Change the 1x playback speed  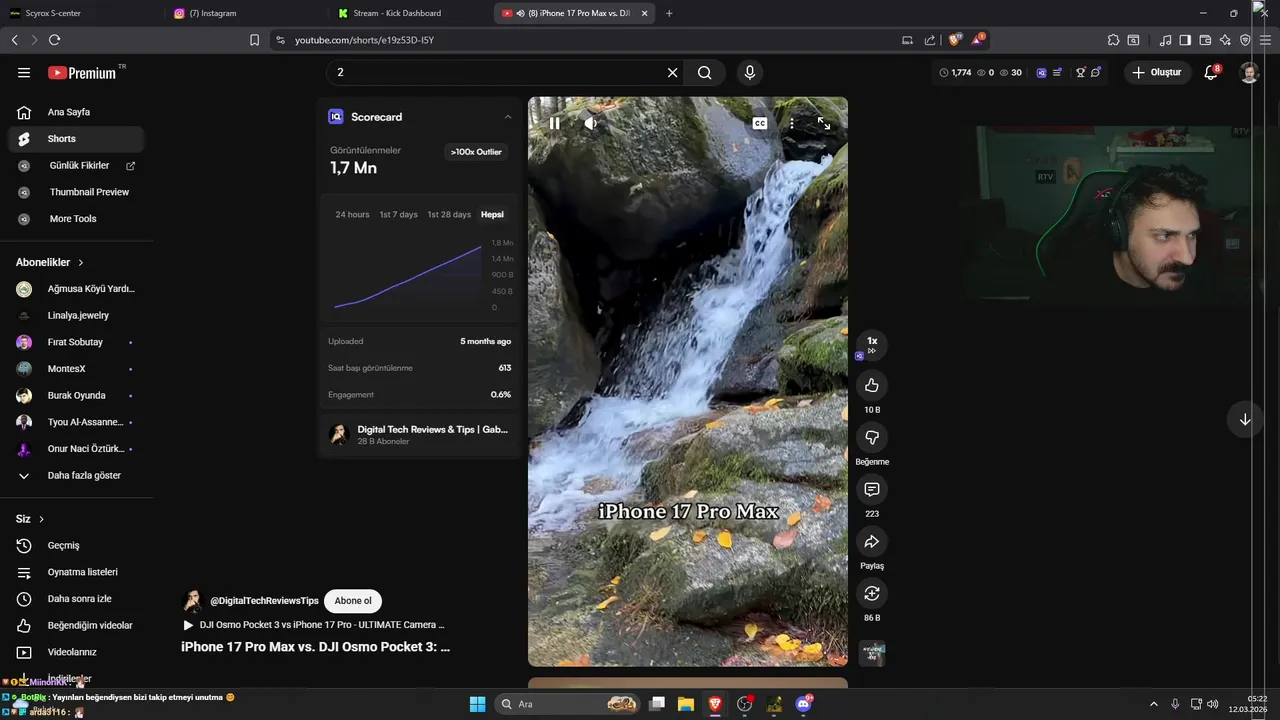pos(872,345)
